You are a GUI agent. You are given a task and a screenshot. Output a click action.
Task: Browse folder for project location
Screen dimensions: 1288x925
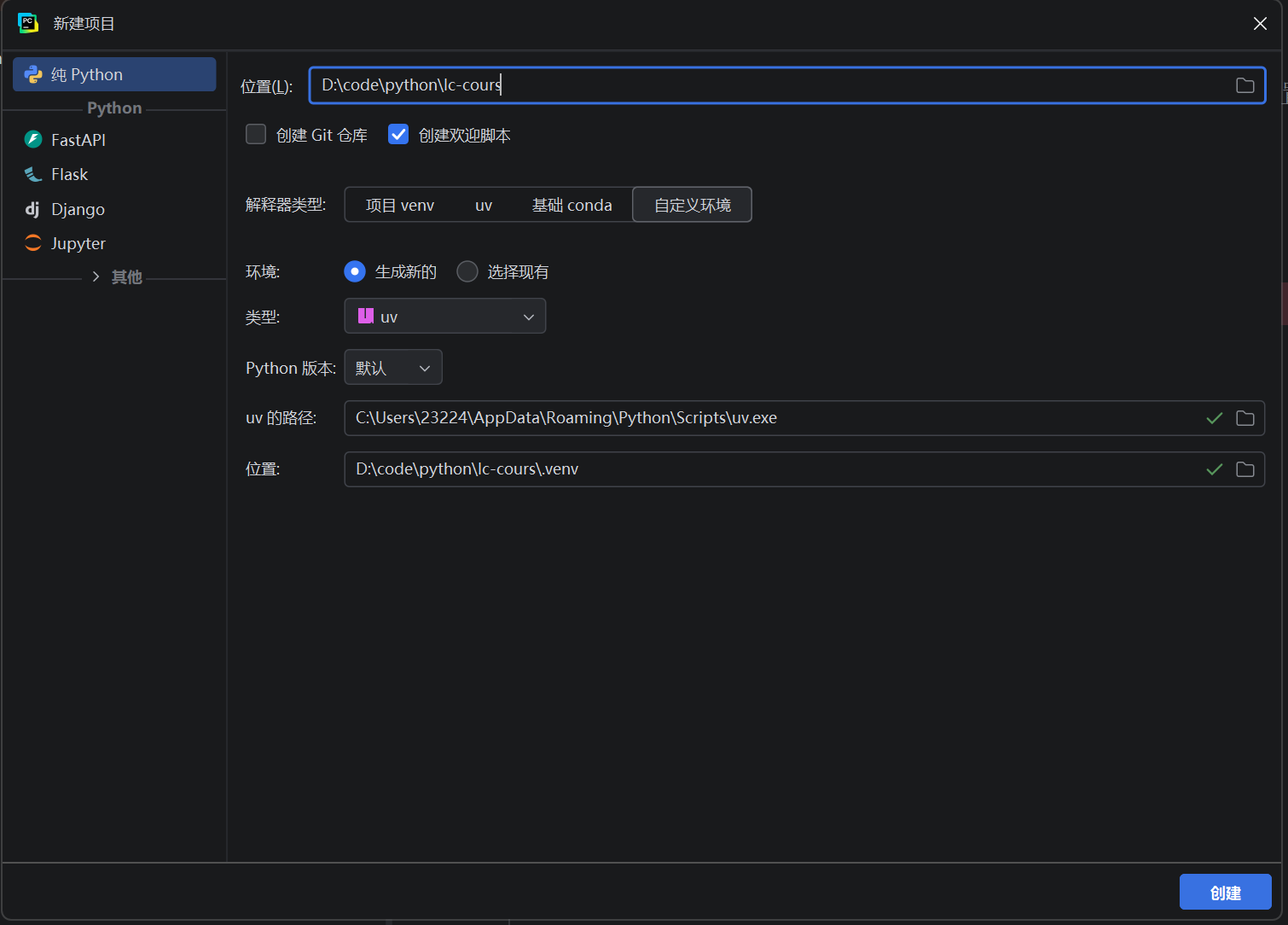pyautogui.click(x=1245, y=85)
